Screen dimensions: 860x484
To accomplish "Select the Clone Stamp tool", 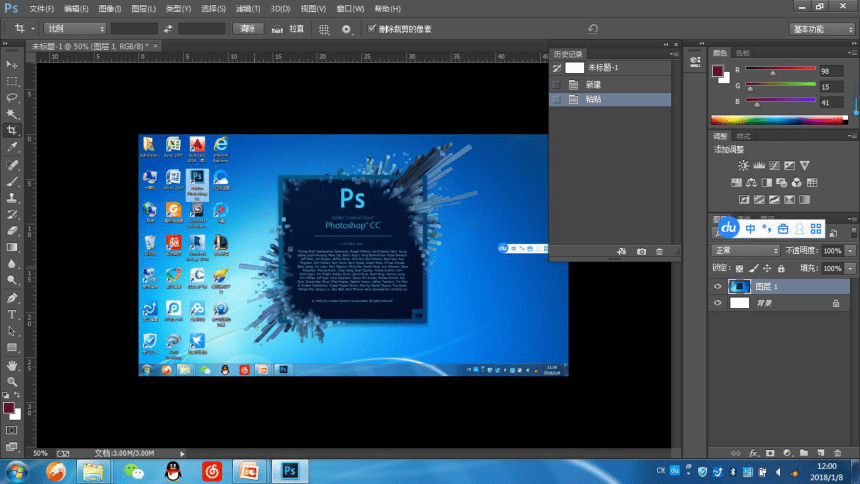I will point(12,198).
